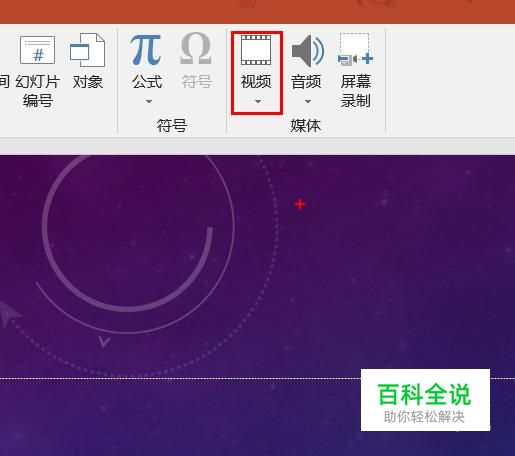Click the Video (视频) film icon

click(256, 50)
